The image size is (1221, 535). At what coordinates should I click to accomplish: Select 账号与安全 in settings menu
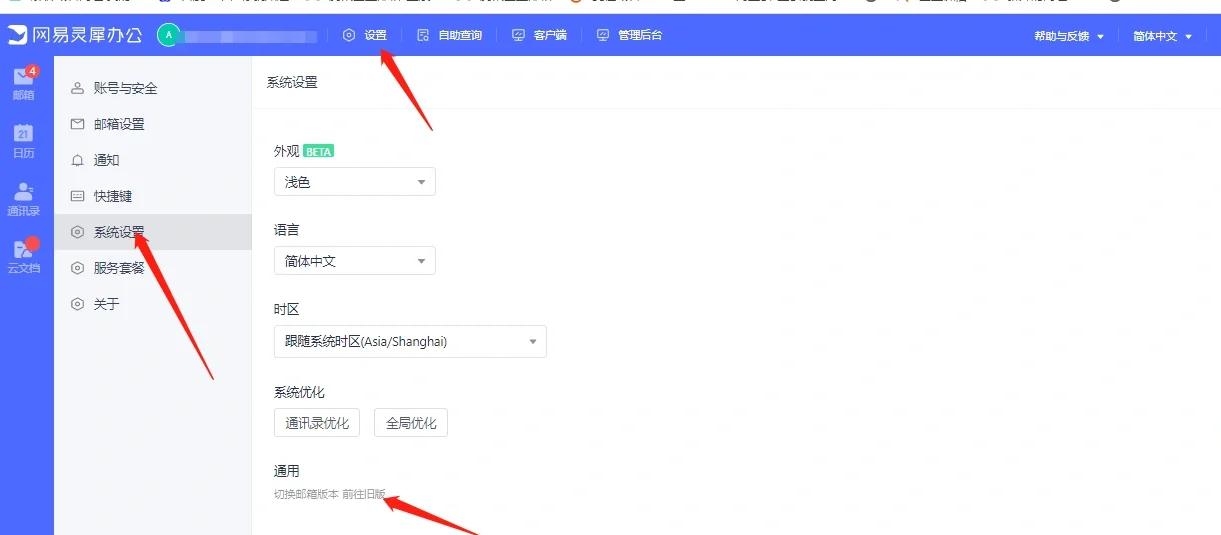(153, 88)
